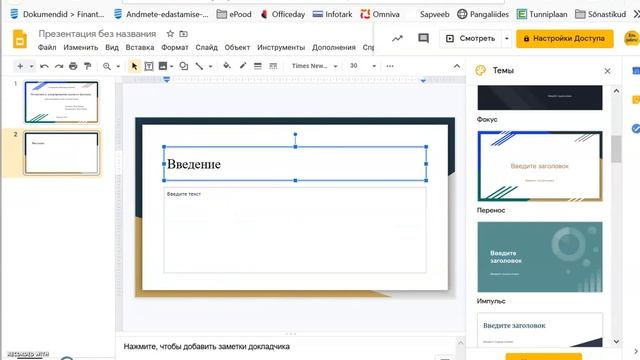Open Смотреть presentation options dropdown
The image size is (640, 360).
click(x=507, y=38)
